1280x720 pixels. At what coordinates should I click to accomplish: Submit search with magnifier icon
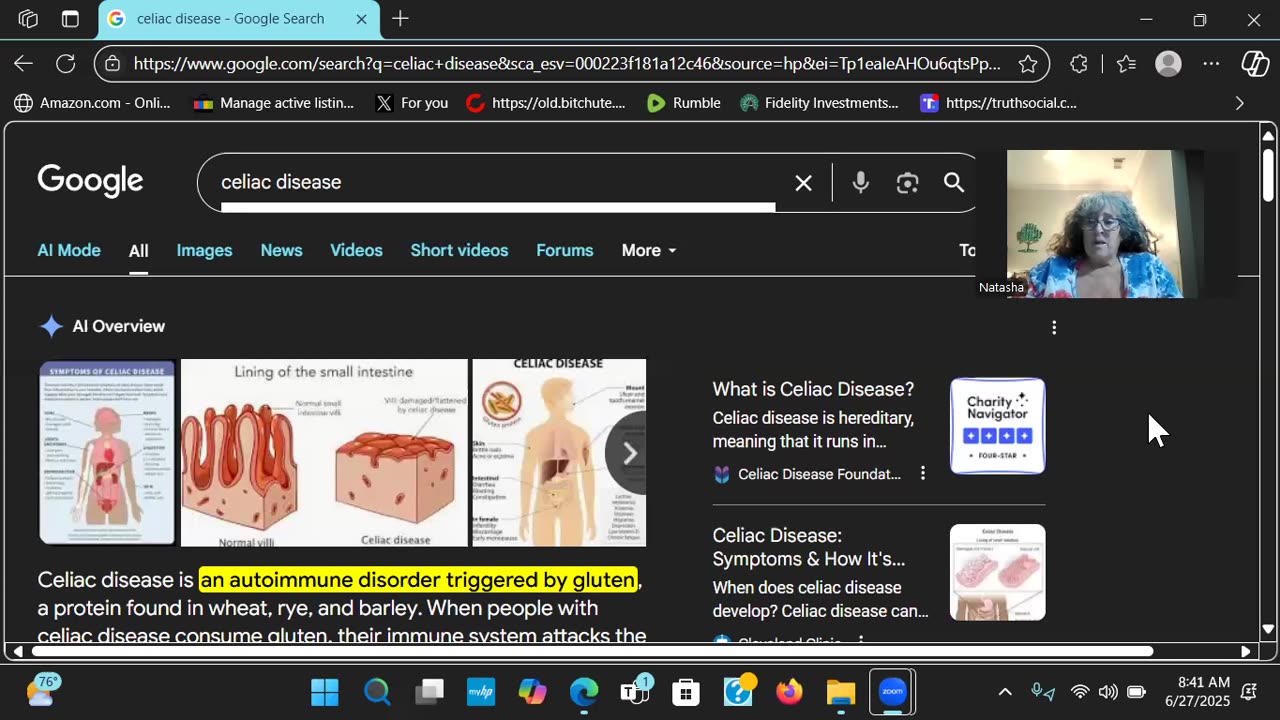[954, 183]
